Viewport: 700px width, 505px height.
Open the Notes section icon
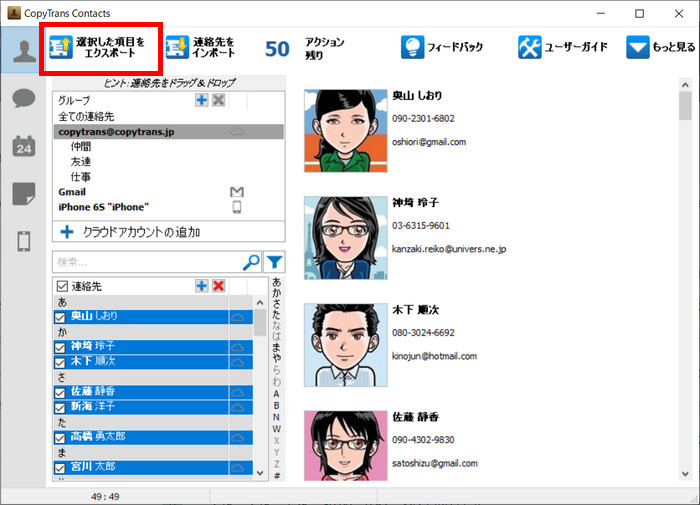click(24, 194)
